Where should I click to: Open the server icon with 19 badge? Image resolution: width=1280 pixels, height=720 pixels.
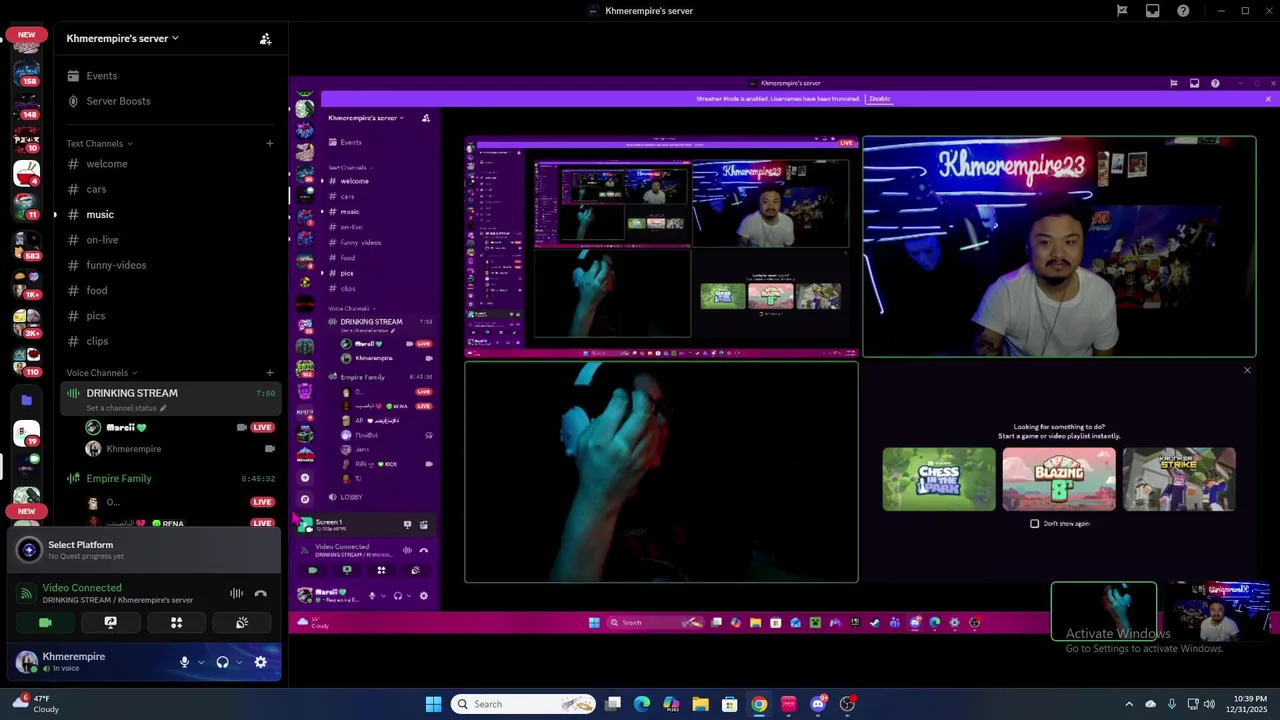pos(27,433)
